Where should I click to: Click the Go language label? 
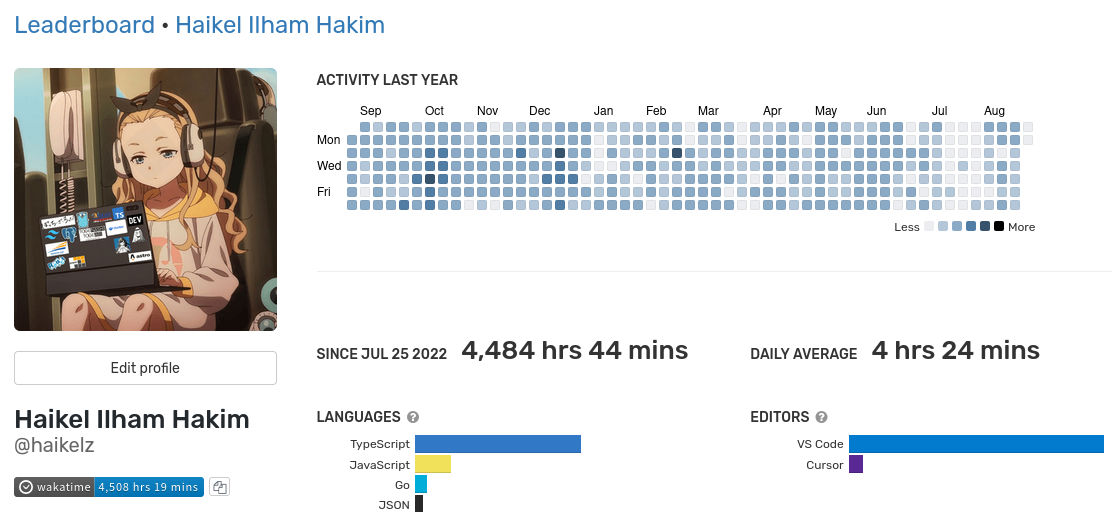click(x=403, y=486)
